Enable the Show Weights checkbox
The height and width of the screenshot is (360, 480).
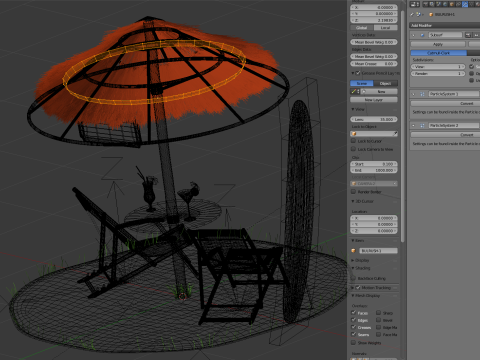click(353, 342)
